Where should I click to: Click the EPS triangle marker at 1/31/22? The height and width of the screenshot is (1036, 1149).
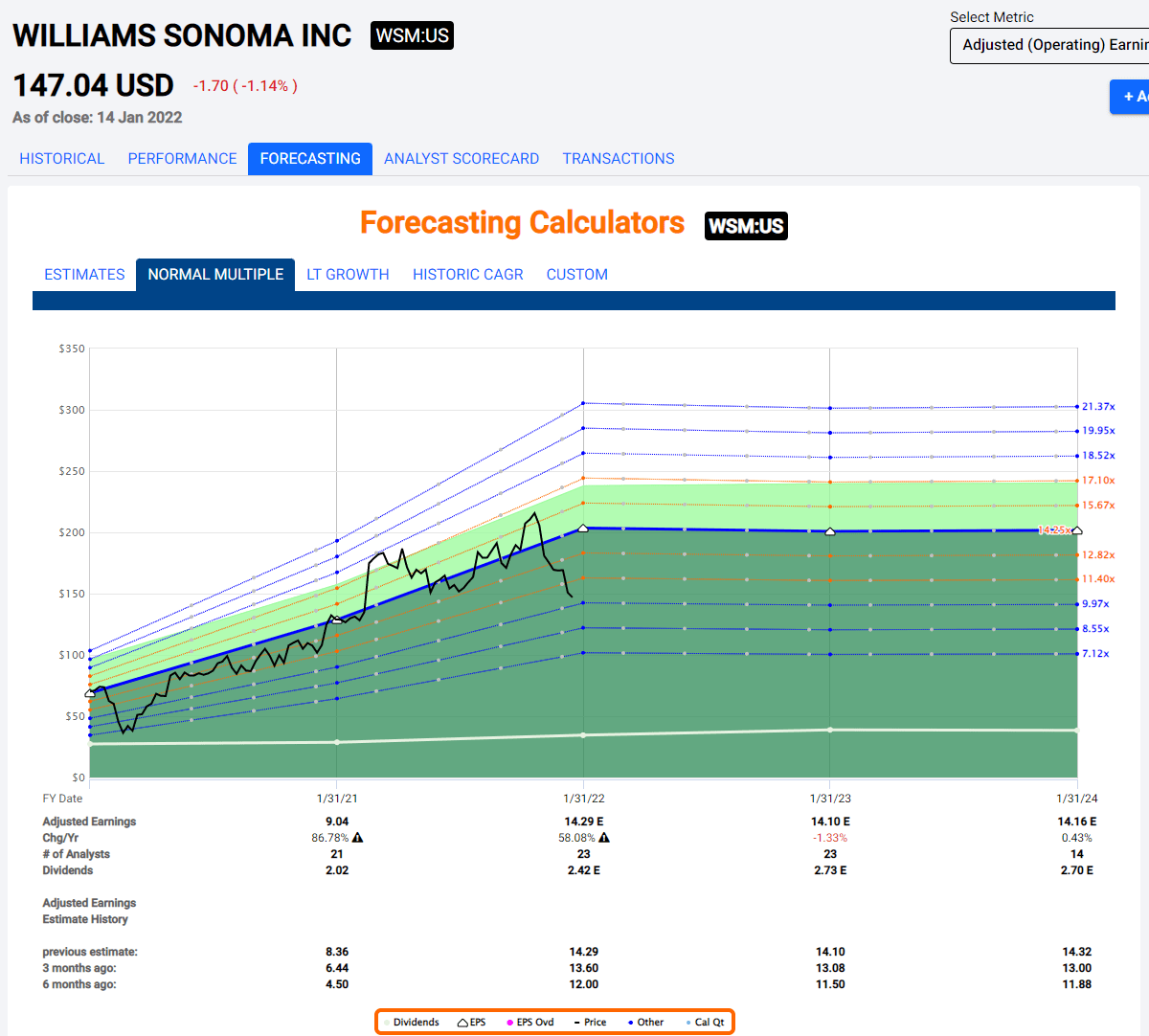(583, 528)
